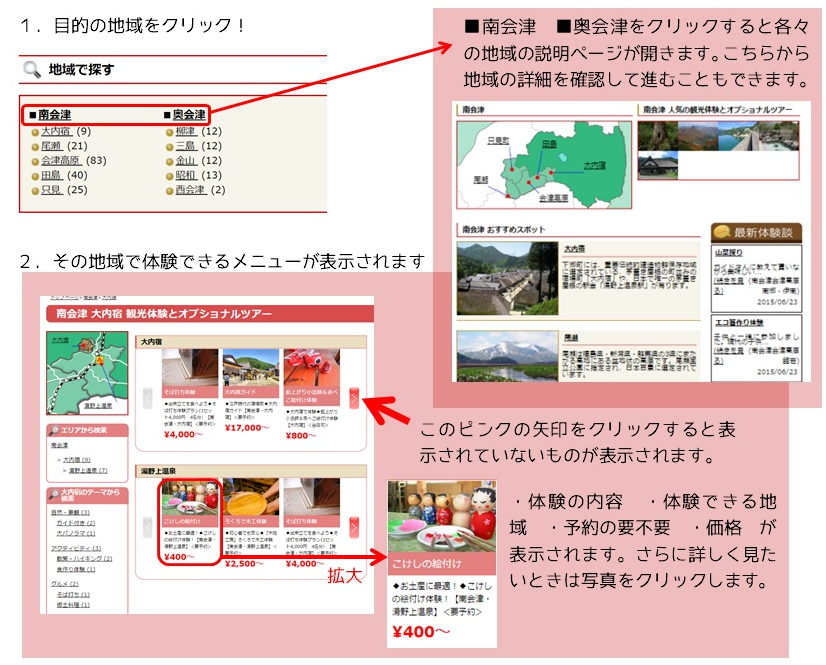Click the search icon next to エリアから検索
Viewport: 826px width, 665px height.
(x=55, y=430)
